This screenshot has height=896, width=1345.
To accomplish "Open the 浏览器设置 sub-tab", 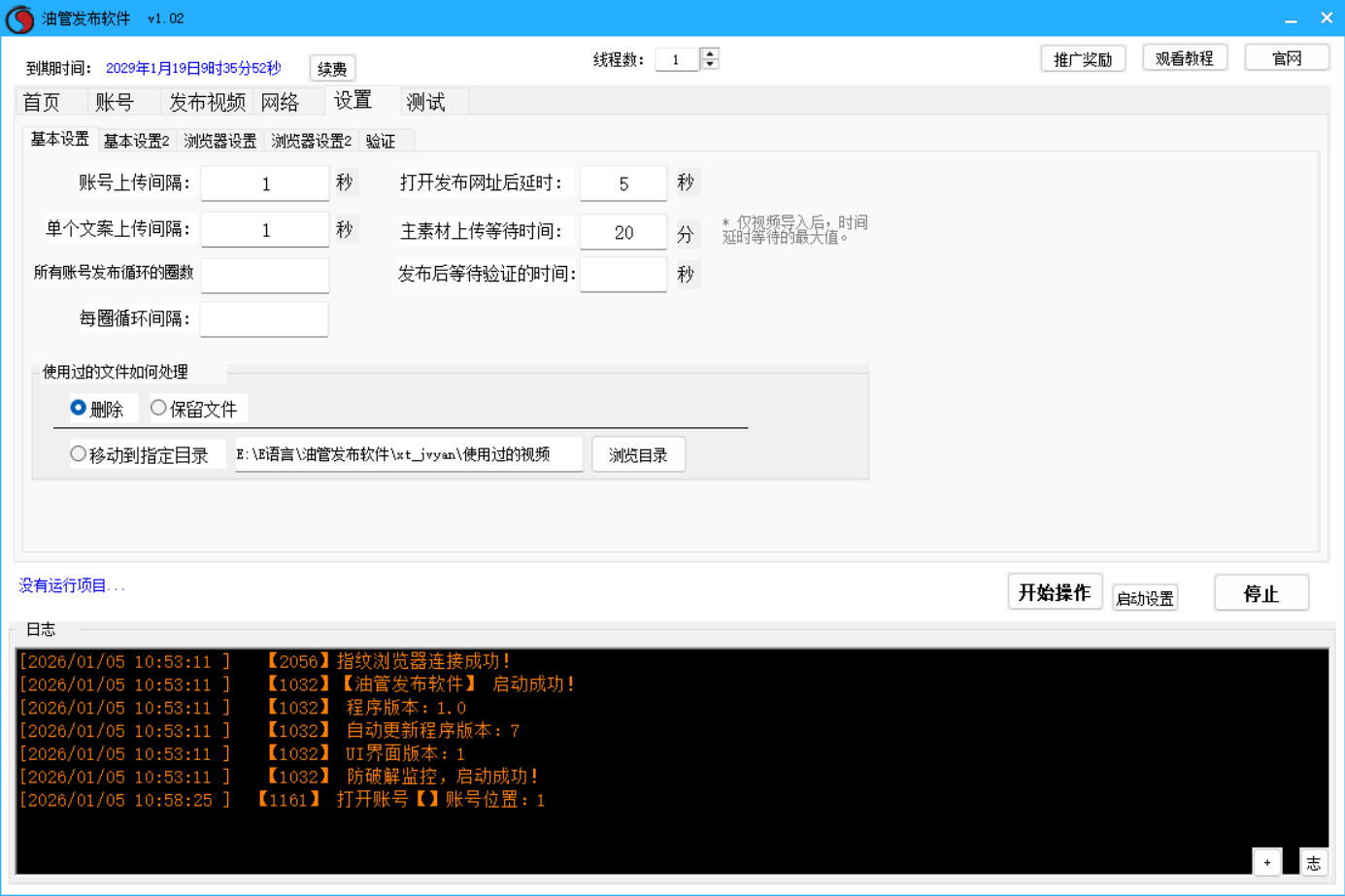I will pos(219,141).
